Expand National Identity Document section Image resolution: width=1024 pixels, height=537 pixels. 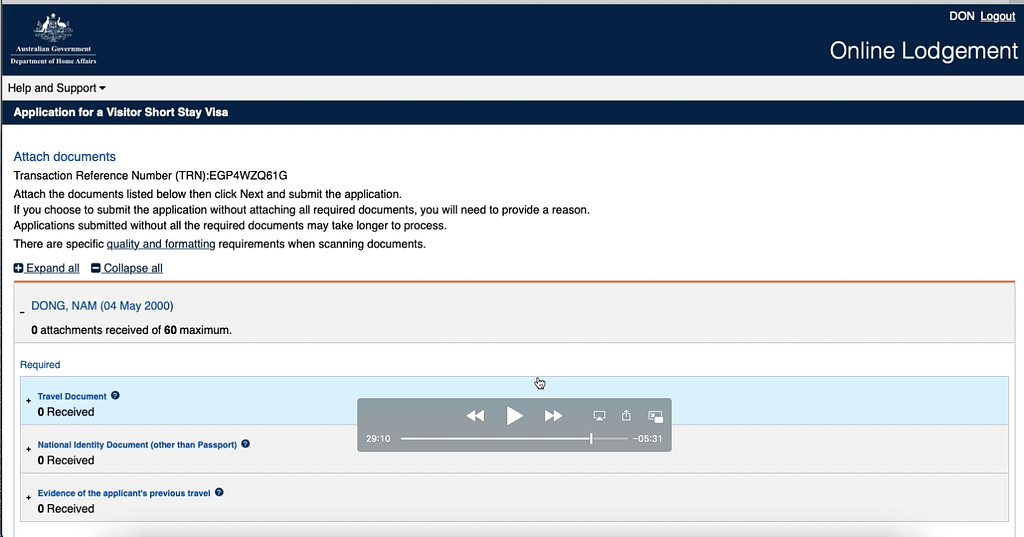tap(28, 449)
